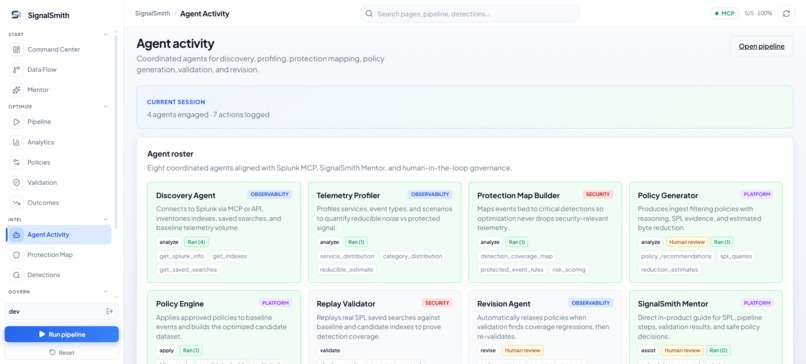Open the Discovery Agent card
Image resolution: width=806 pixels, height=364 pixels.
pyautogui.click(x=224, y=232)
